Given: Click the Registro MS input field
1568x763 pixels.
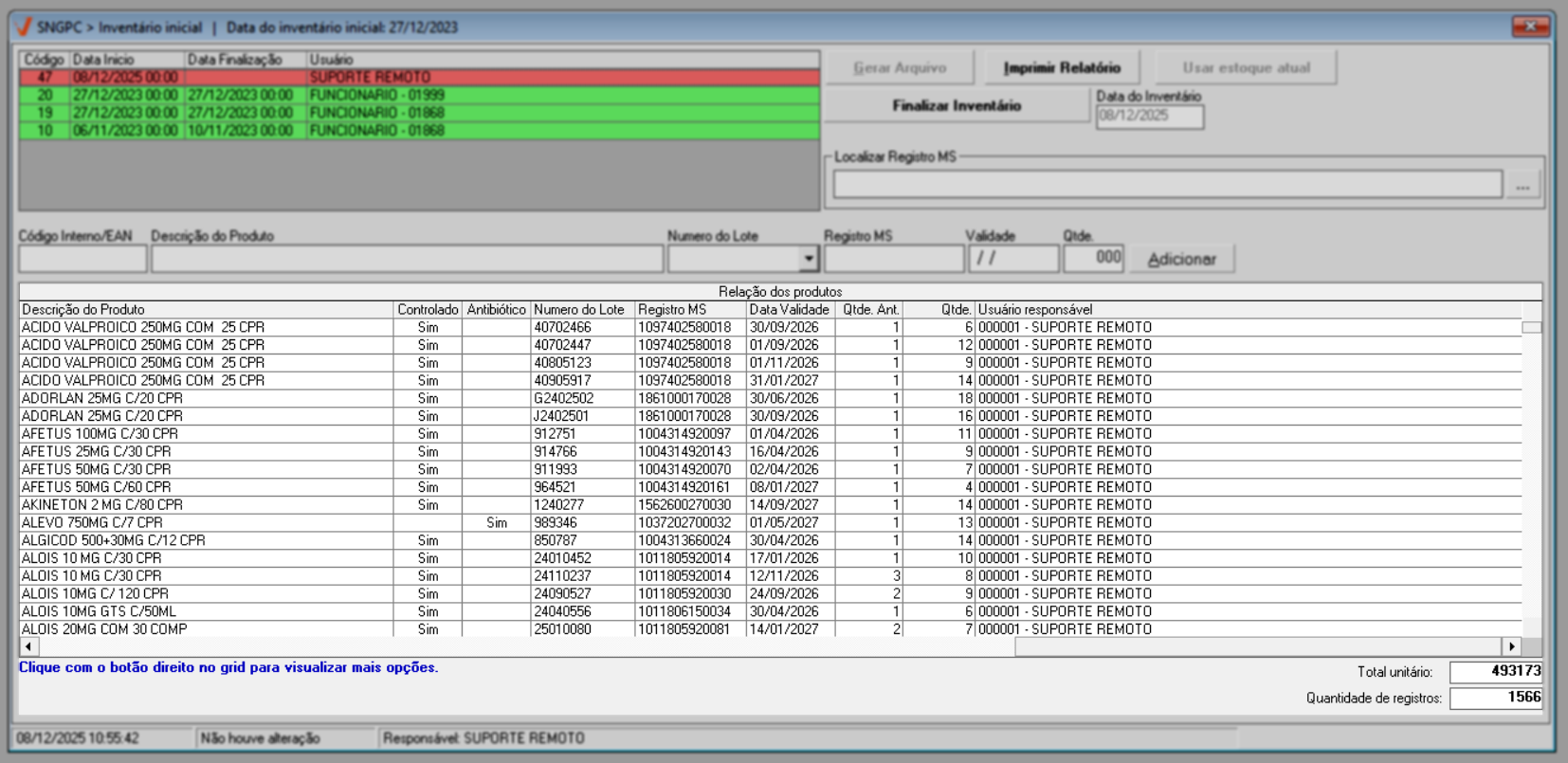Looking at the screenshot, I should click(x=894, y=259).
